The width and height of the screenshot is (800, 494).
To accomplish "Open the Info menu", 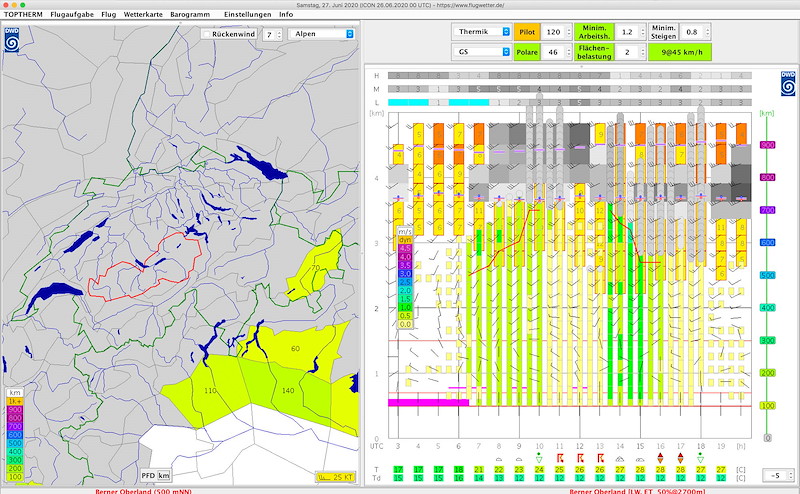I will [x=286, y=14].
